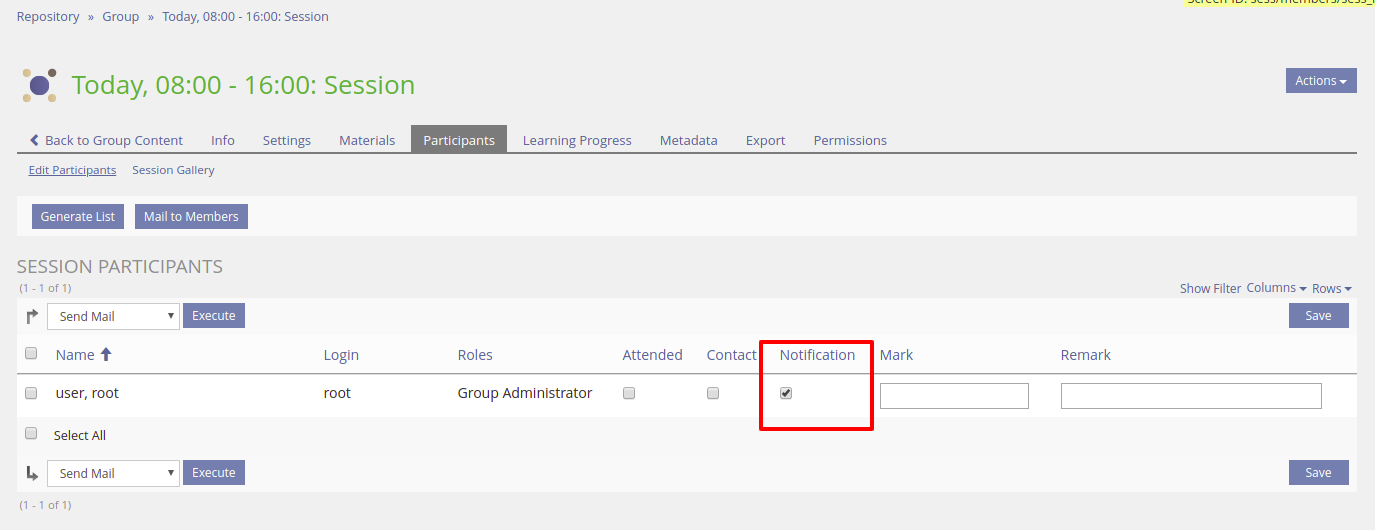Viewport: 1375px width, 530px height.
Task: Uncheck the Notification checkbox for root
Action: [x=786, y=393]
